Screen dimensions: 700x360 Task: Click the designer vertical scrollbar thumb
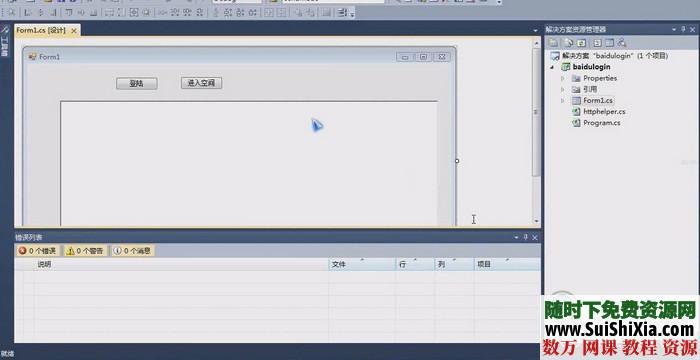[x=536, y=112]
